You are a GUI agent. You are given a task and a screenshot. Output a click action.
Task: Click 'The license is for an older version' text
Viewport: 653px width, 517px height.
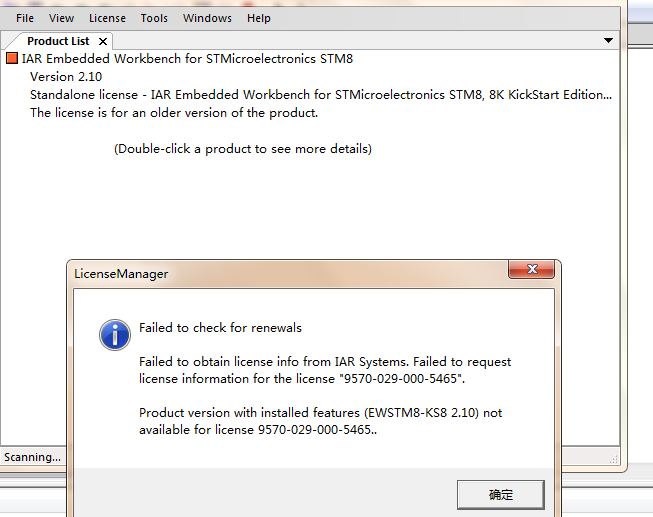tap(174, 113)
